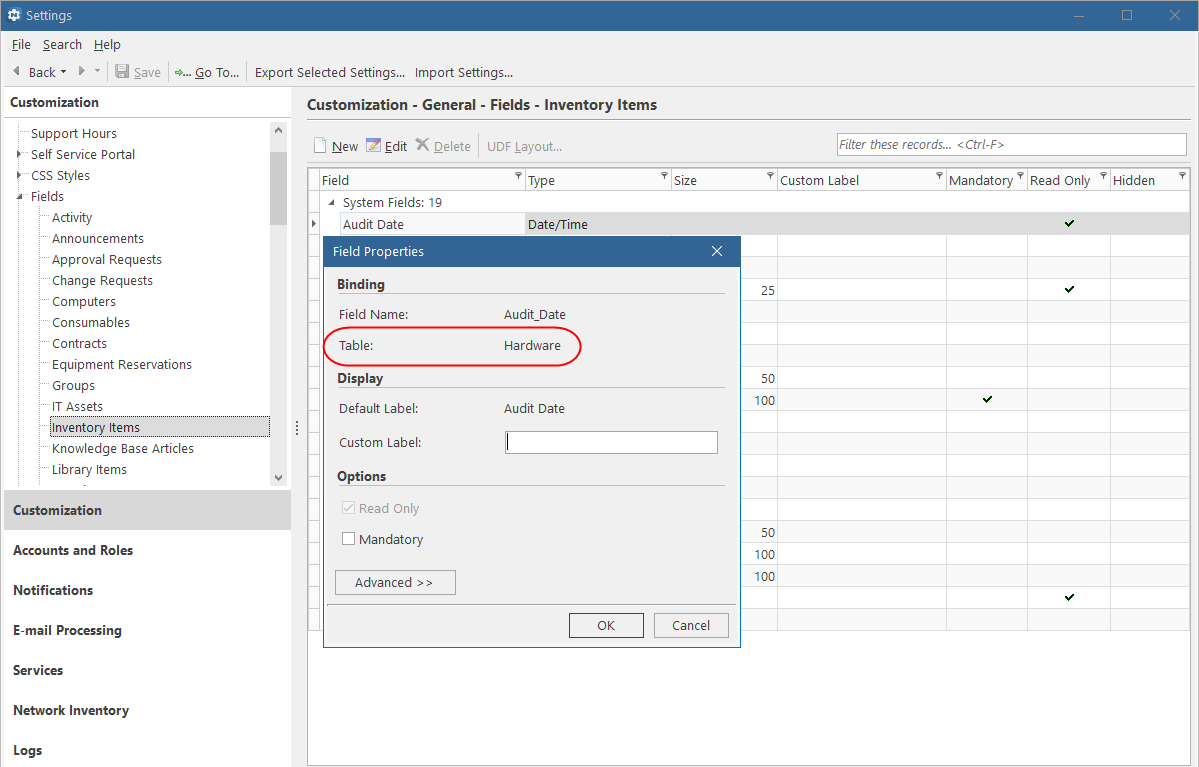Select the Delete icon on the toolbar
Viewport: 1199px width, 767px height.
click(x=422, y=145)
